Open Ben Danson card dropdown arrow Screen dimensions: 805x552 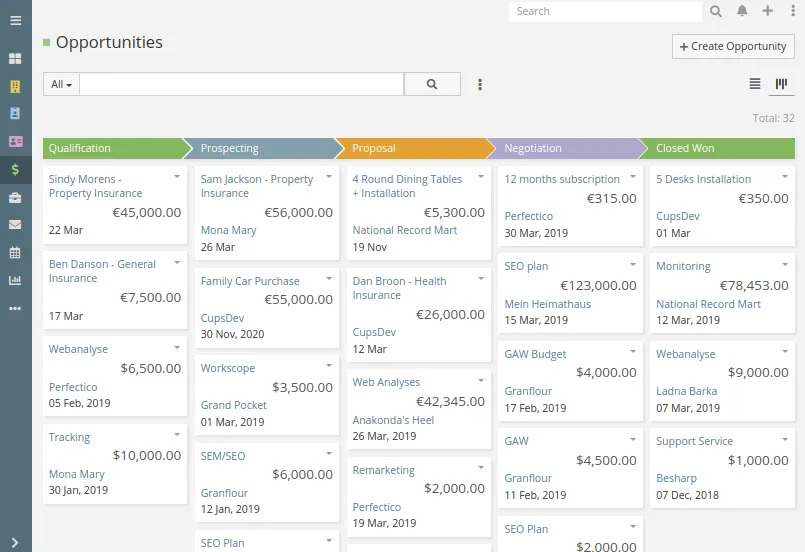(177, 262)
